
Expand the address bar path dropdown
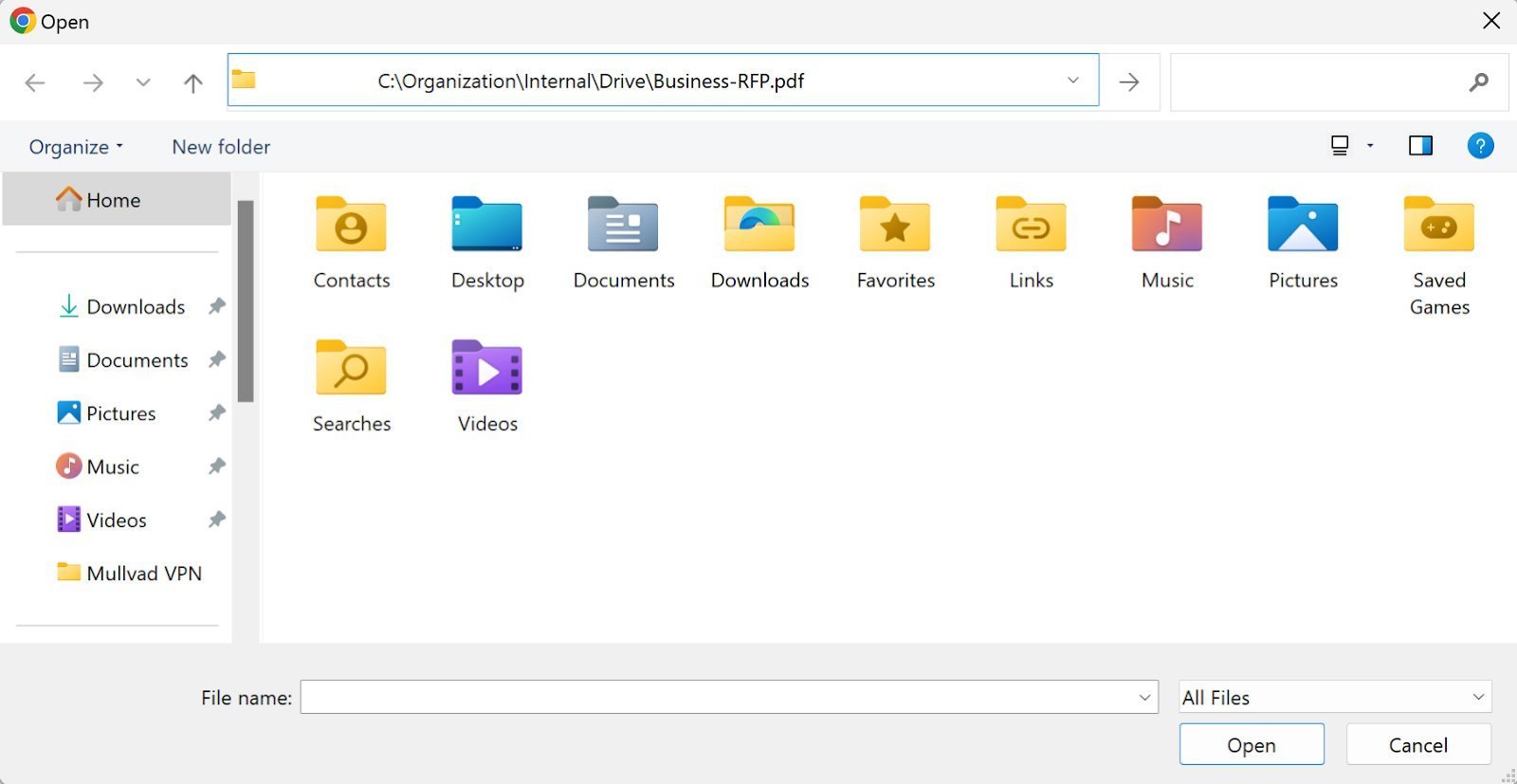[1073, 81]
